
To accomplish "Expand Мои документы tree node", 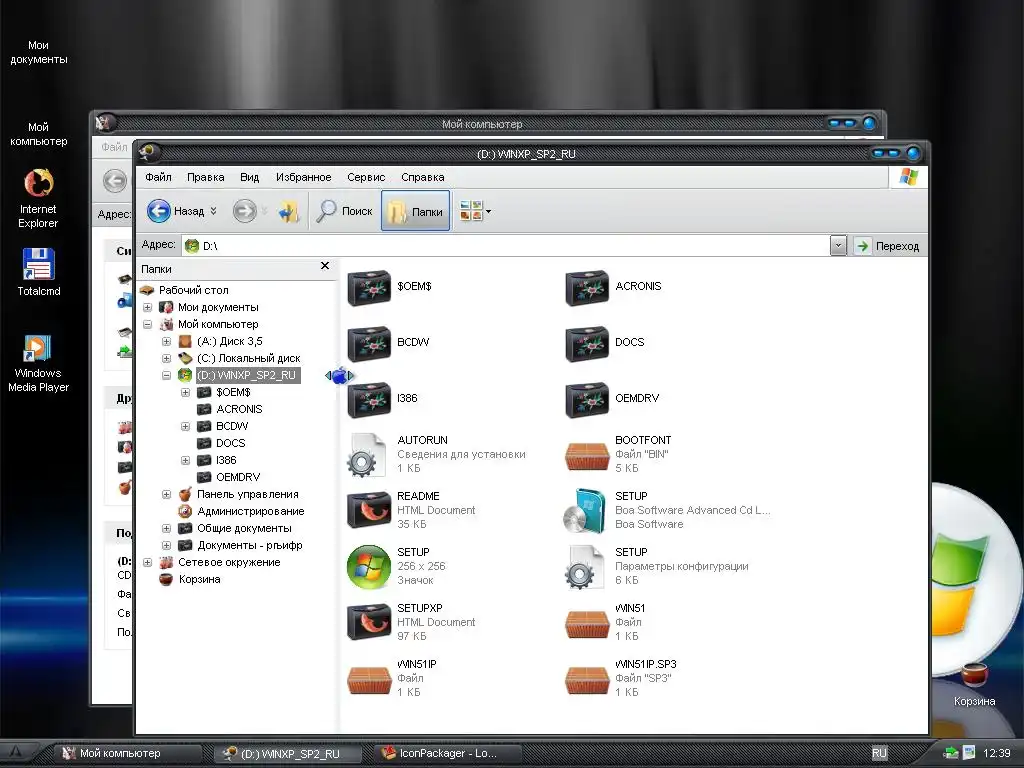I will pyautogui.click(x=148, y=307).
